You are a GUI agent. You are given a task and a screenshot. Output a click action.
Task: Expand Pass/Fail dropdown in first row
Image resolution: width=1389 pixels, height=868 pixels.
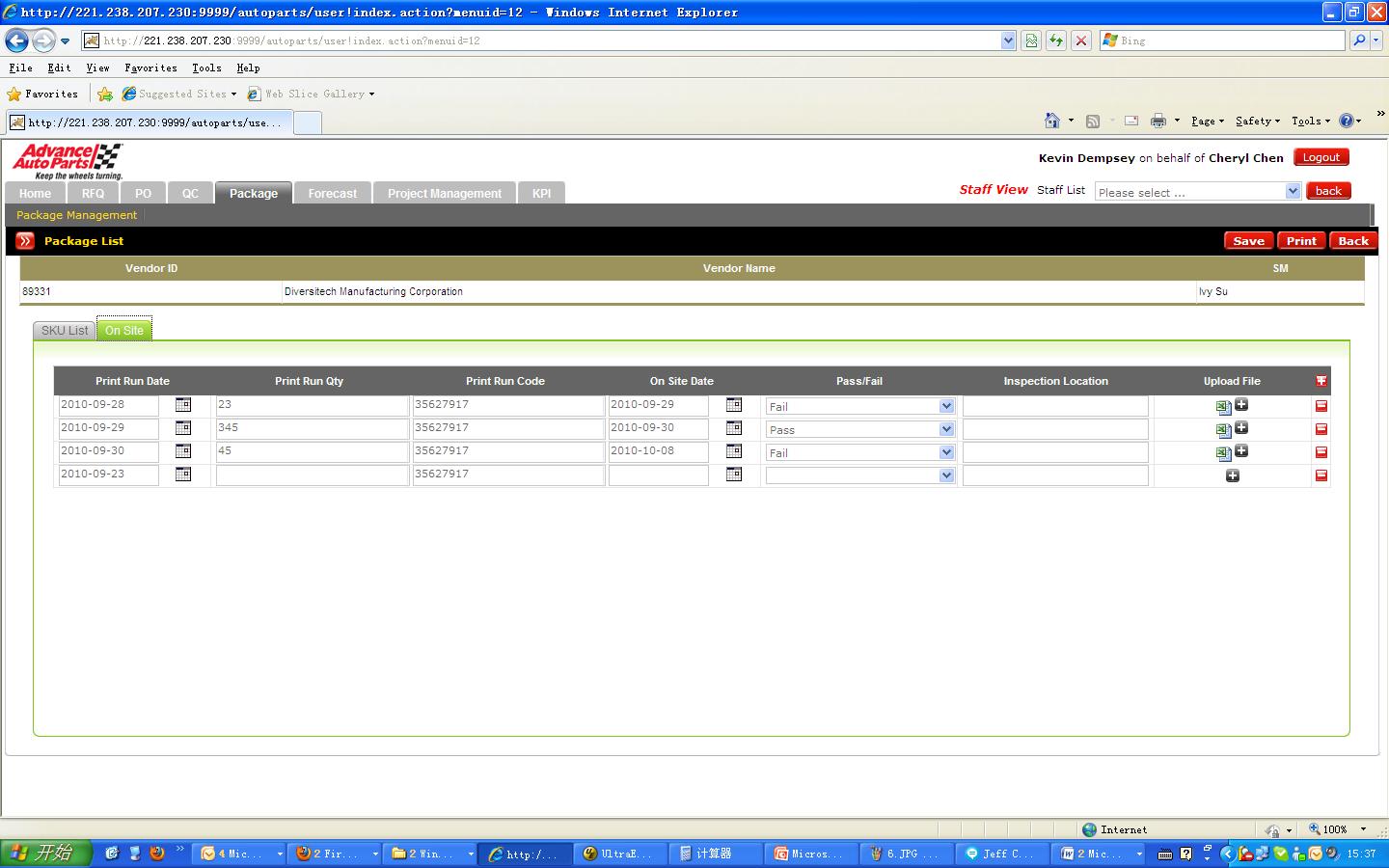(945, 406)
